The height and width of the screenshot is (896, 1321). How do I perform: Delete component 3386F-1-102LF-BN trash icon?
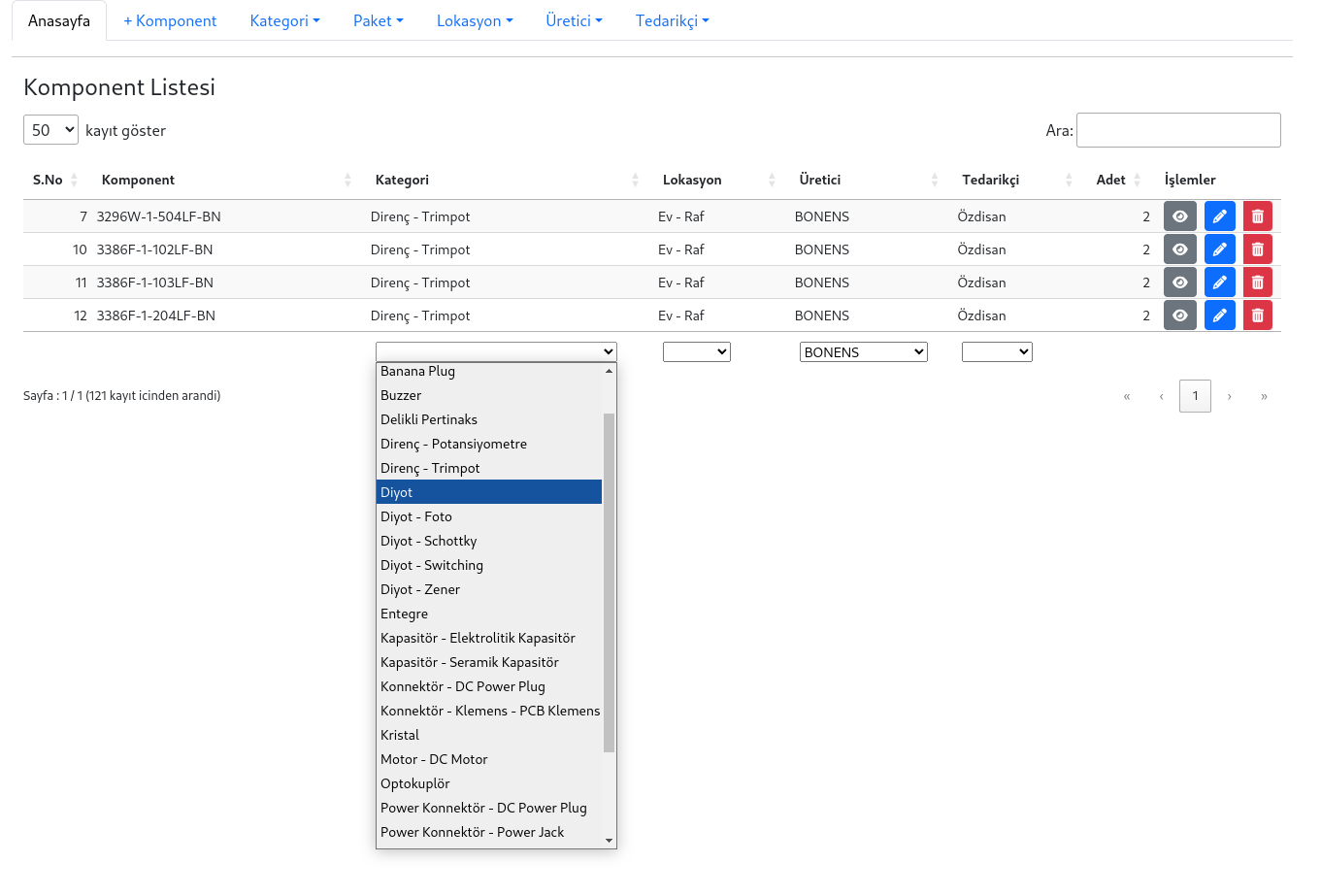click(x=1257, y=249)
